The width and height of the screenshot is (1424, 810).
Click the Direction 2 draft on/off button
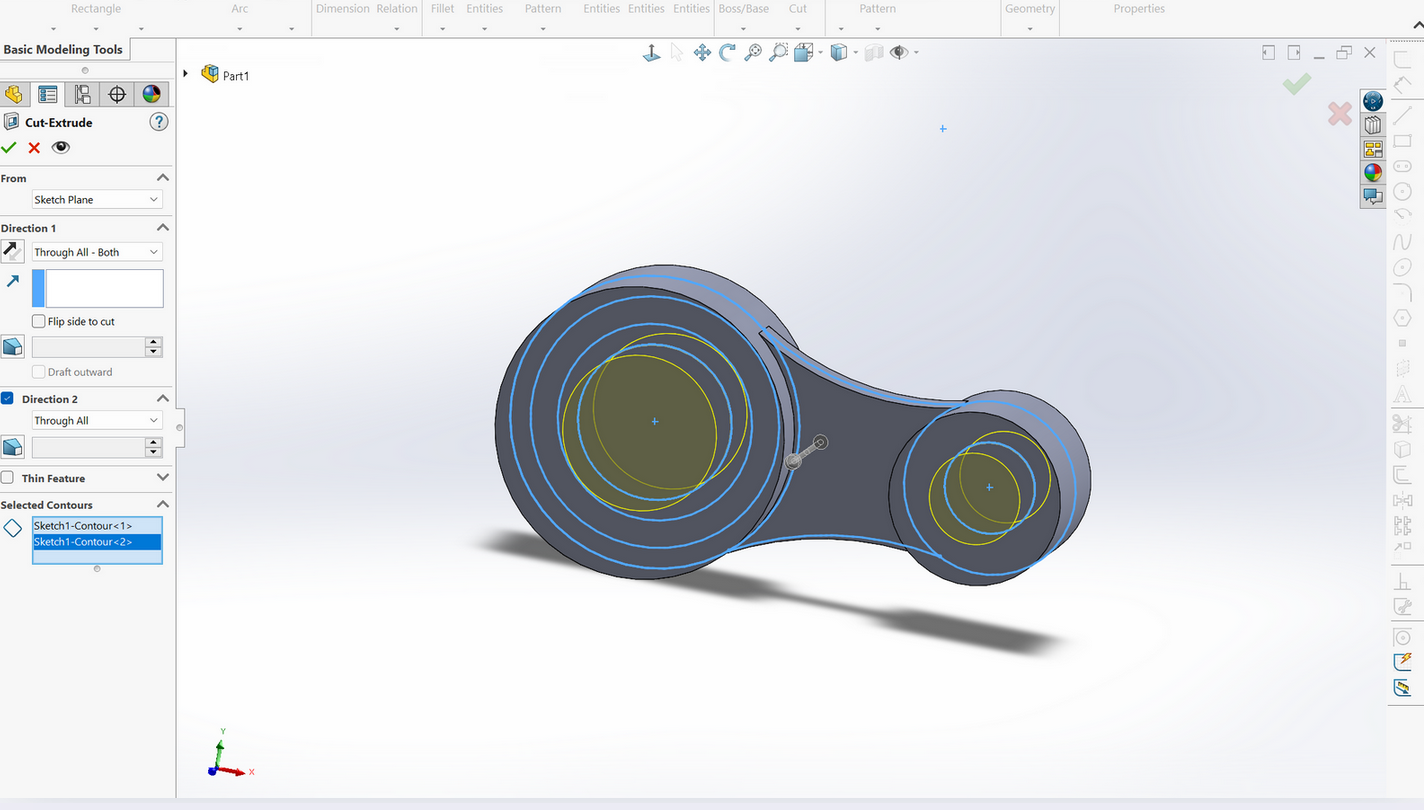click(12, 447)
